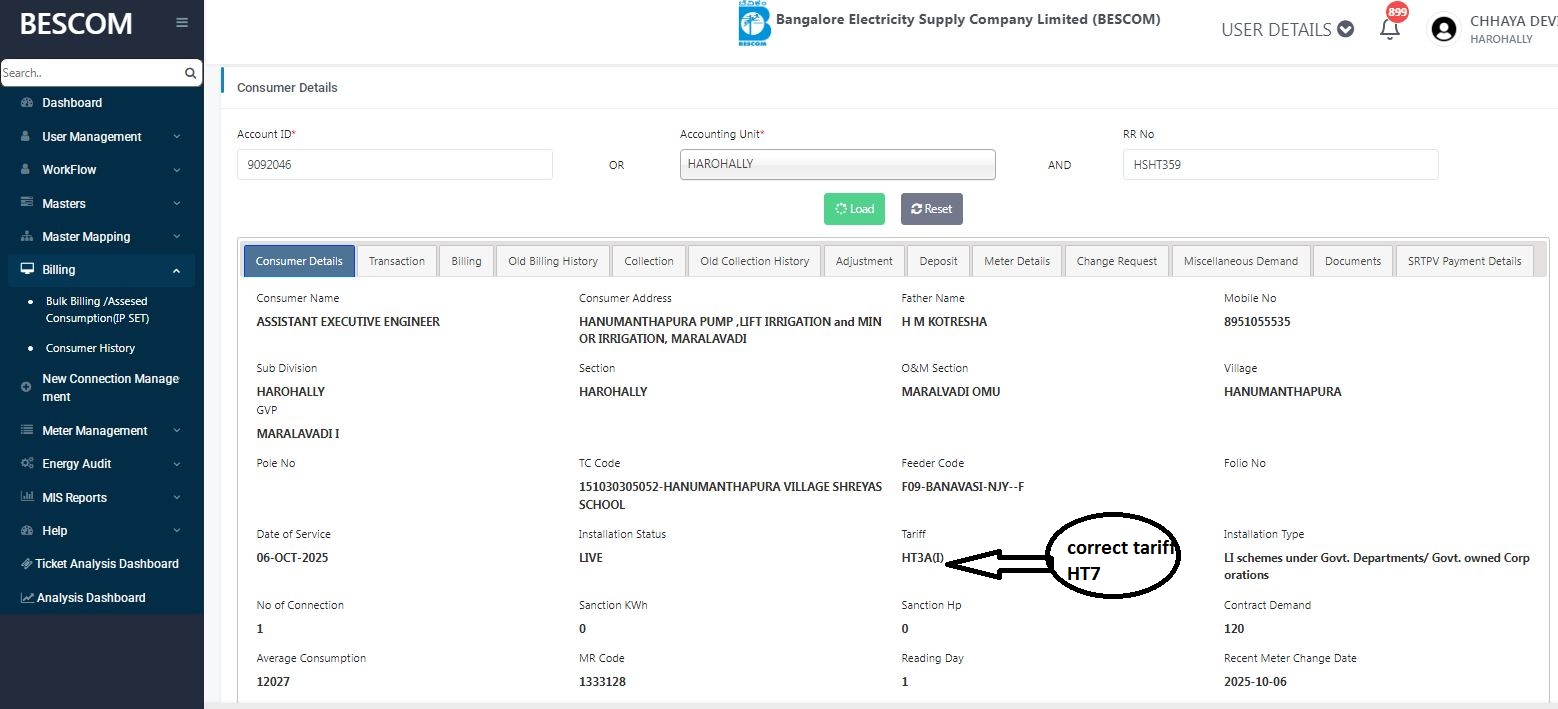Switch to the Deposit tab
Screen dimensions: 1558x709
pos(938,261)
